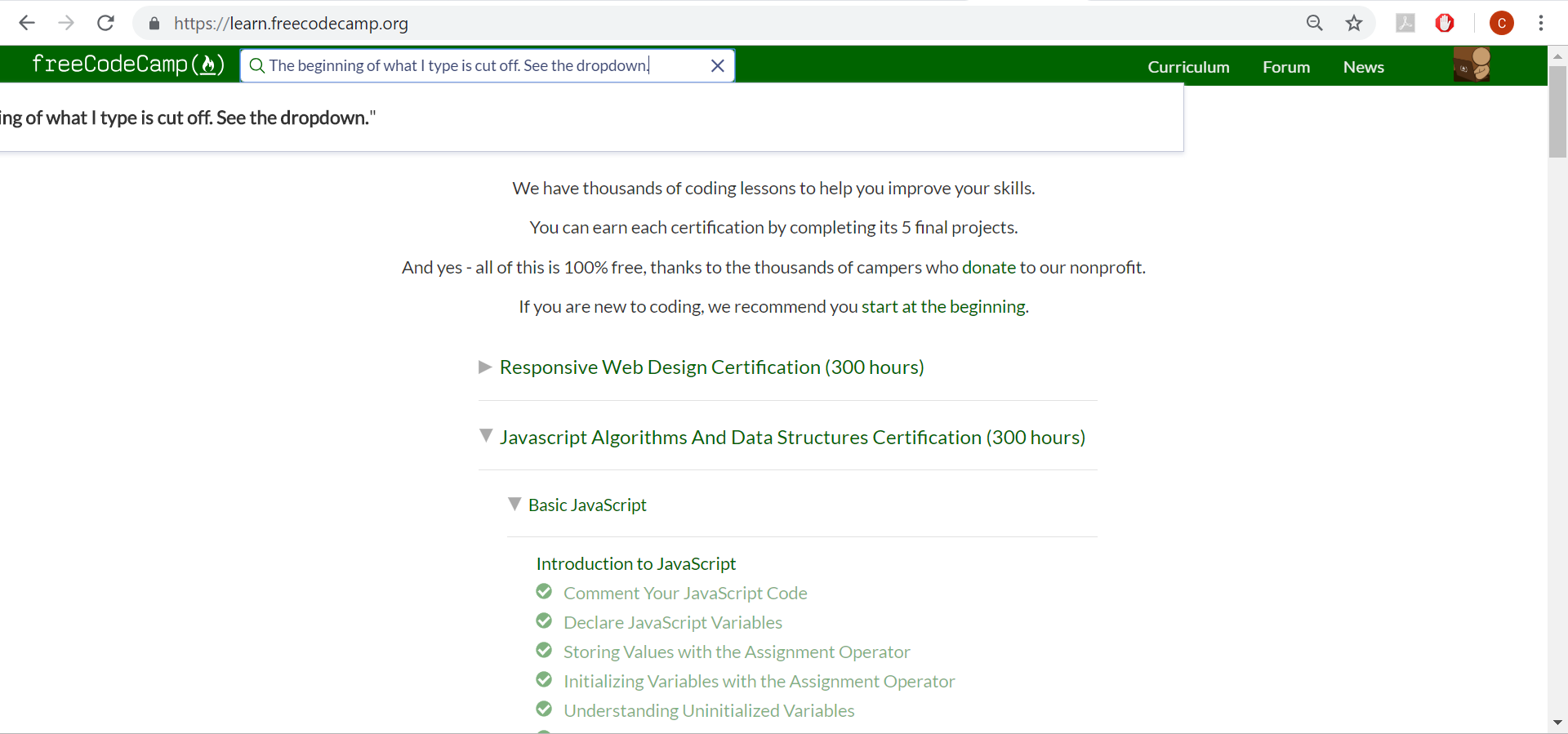Click the page scrollbar thumb

[x=1558, y=111]
